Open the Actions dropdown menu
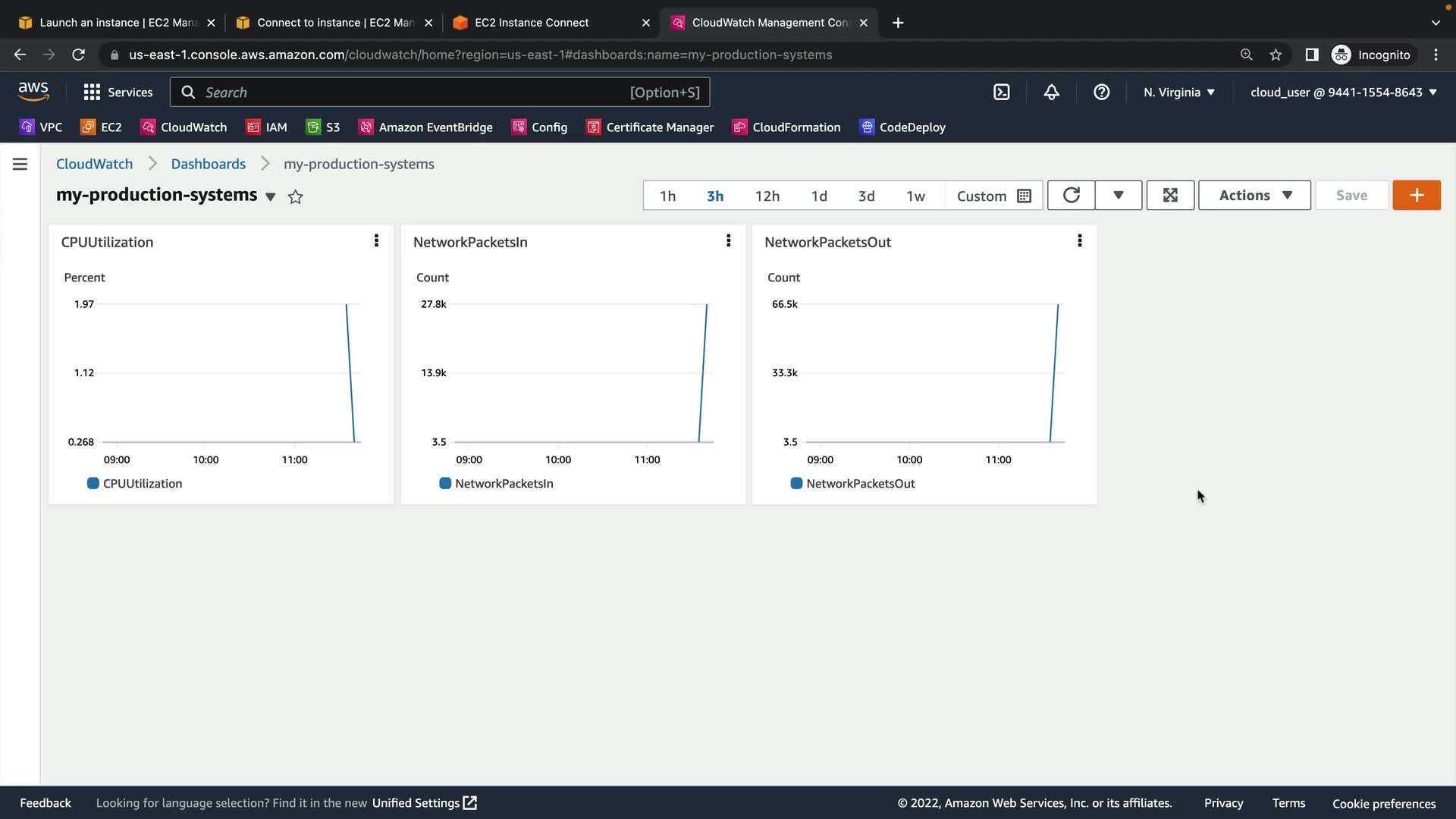This screenshot has width=1456, height=819. [1254, 195]
